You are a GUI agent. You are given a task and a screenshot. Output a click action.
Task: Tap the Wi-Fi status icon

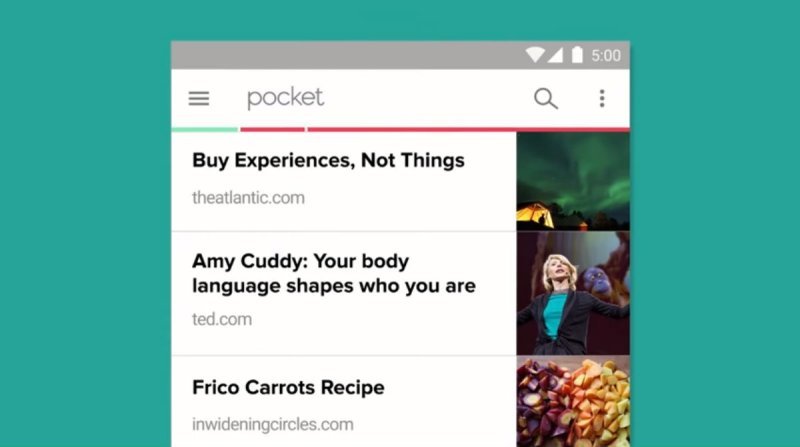(x=535, y=55)
